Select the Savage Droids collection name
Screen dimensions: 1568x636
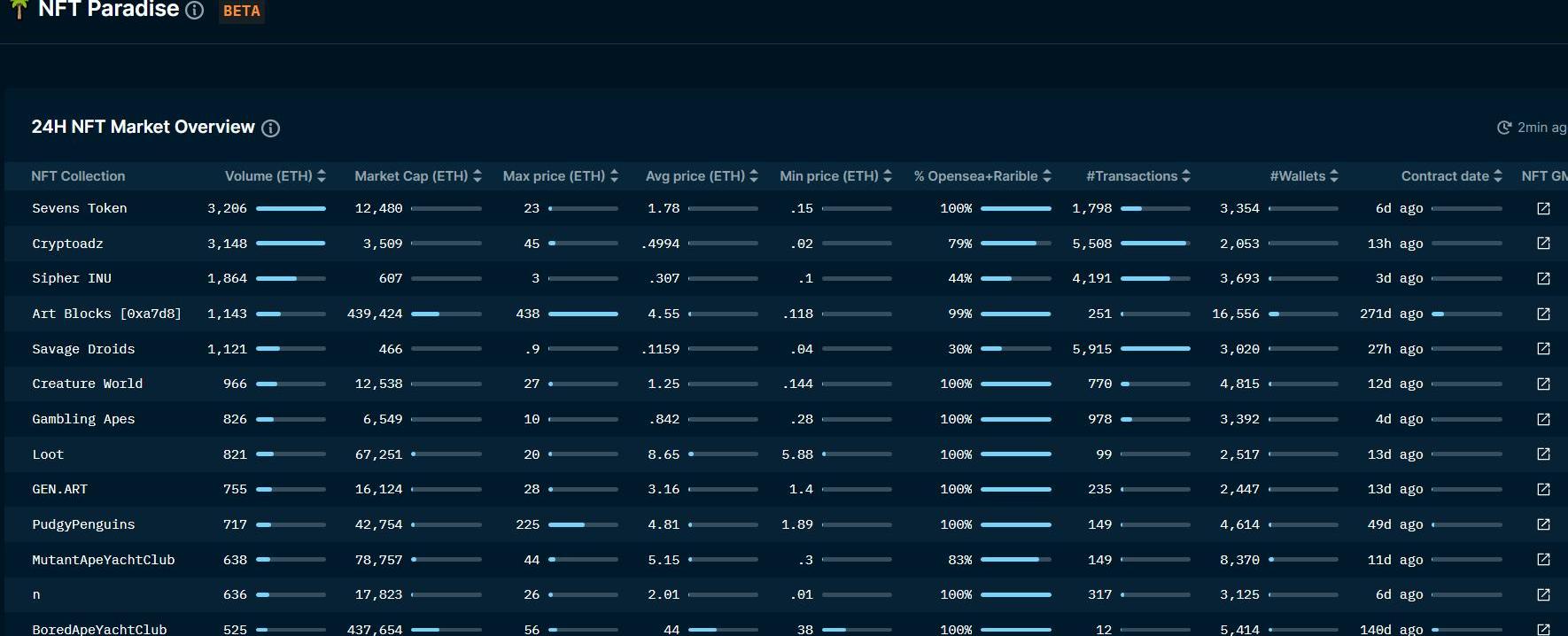[x=83, y=349]
